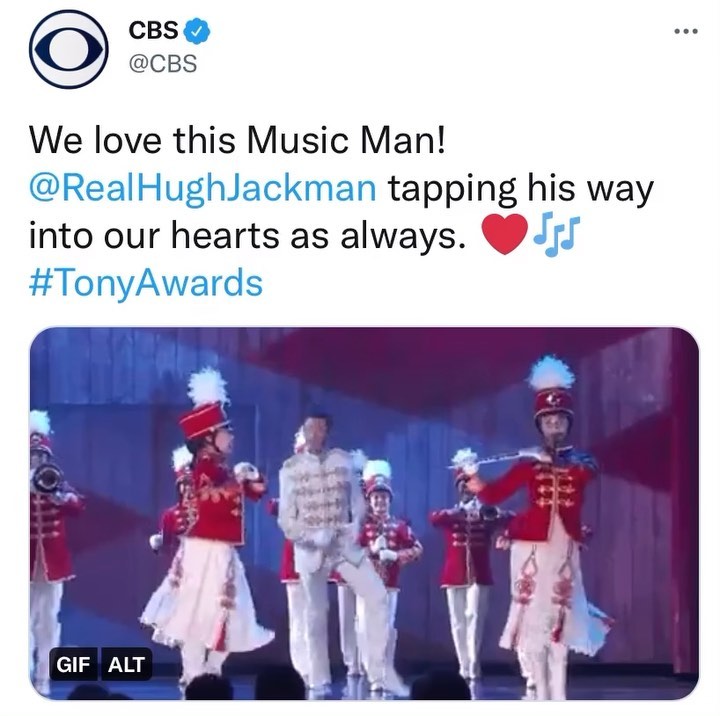
Task: Show the ALT image description
Action: pyautogui.click(x=126, y=664)
